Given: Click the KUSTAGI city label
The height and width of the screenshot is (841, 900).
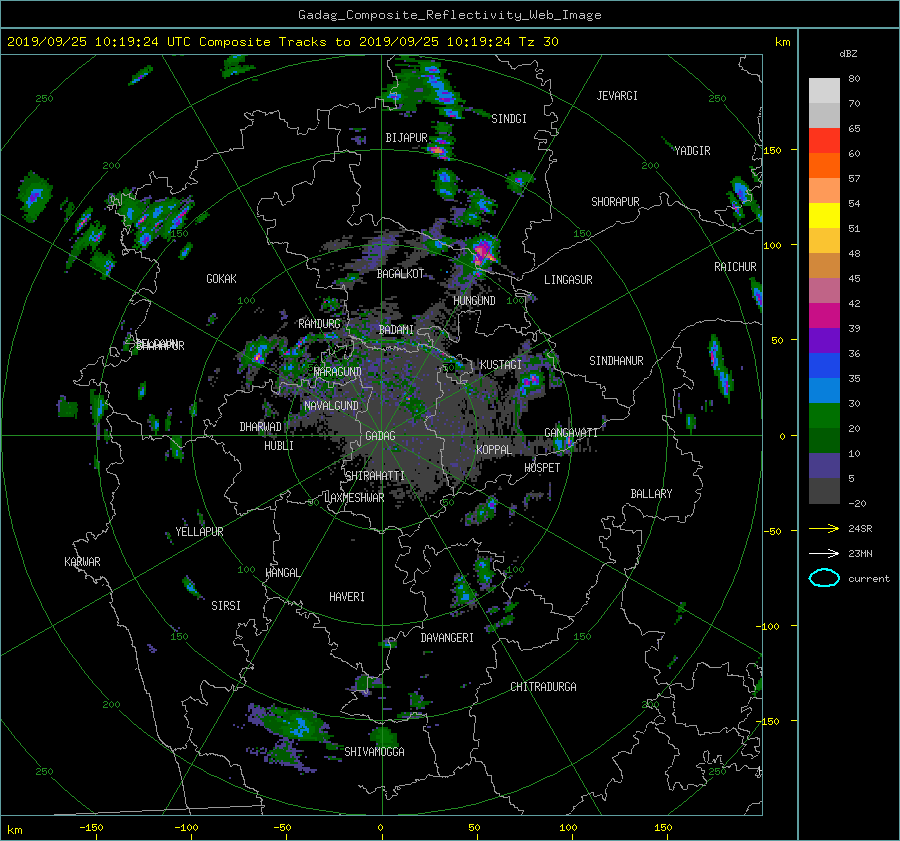Looking at the screenshot, I should point(501,365).
